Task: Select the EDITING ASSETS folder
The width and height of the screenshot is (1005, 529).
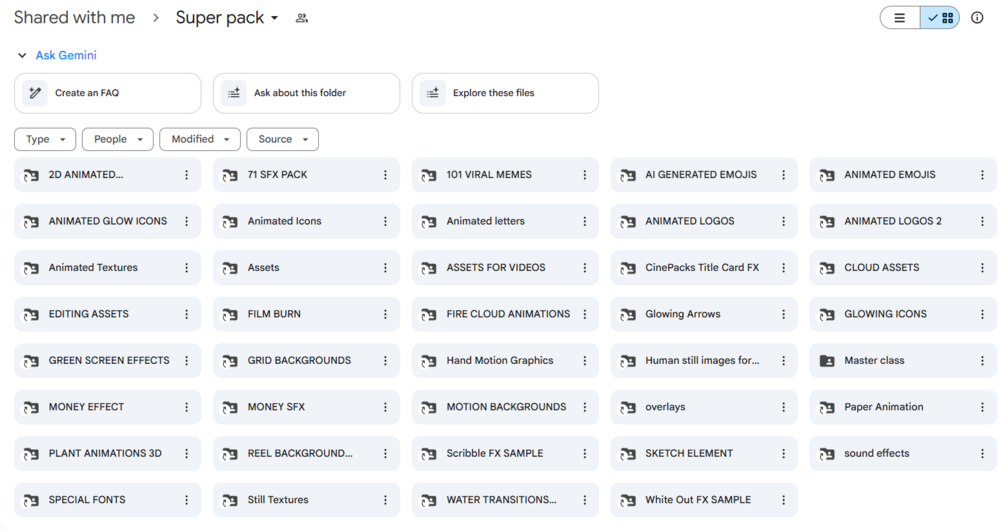Action: point(108,314)
